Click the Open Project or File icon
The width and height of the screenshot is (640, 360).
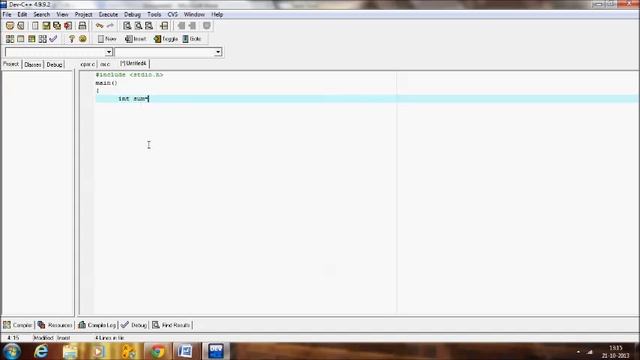[x=21, y=26]
